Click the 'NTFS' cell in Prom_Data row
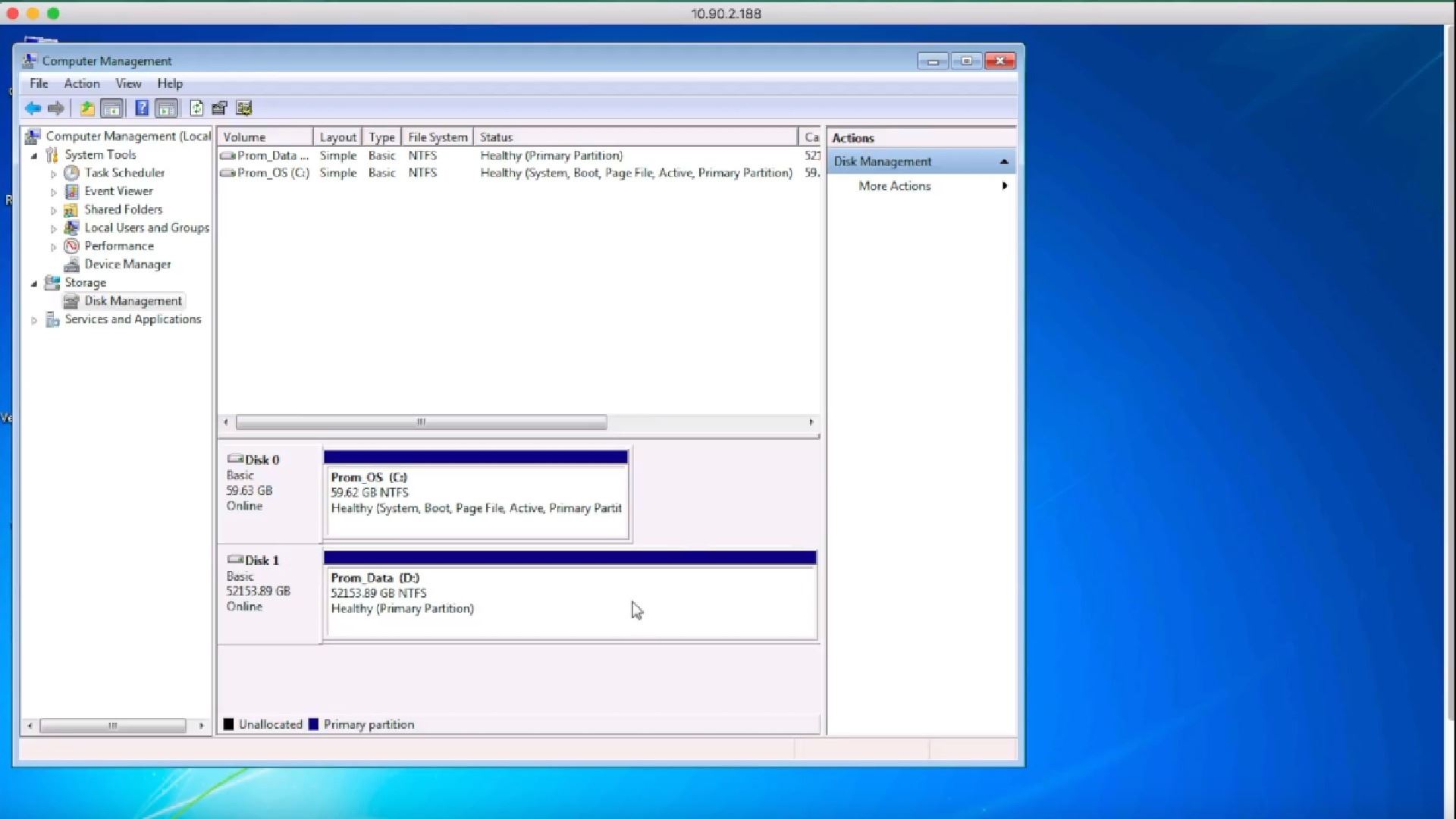Image resolution: width=1456 pixels, height=819 pixels. (x=422, y=155)
